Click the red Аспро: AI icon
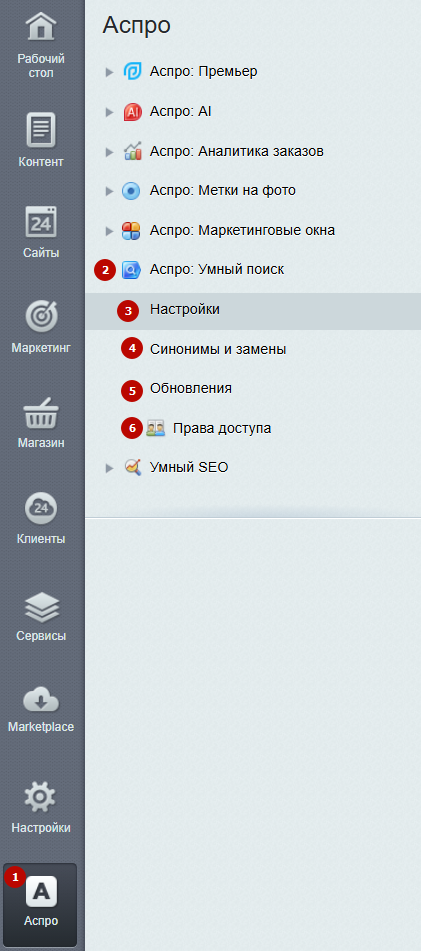 132,112
